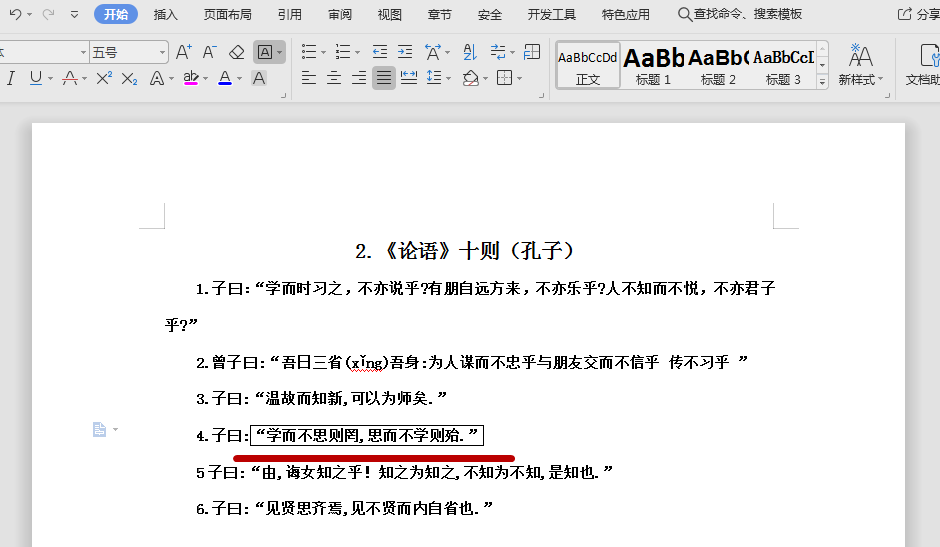Click the Redo arrow icon

[49, 14]
